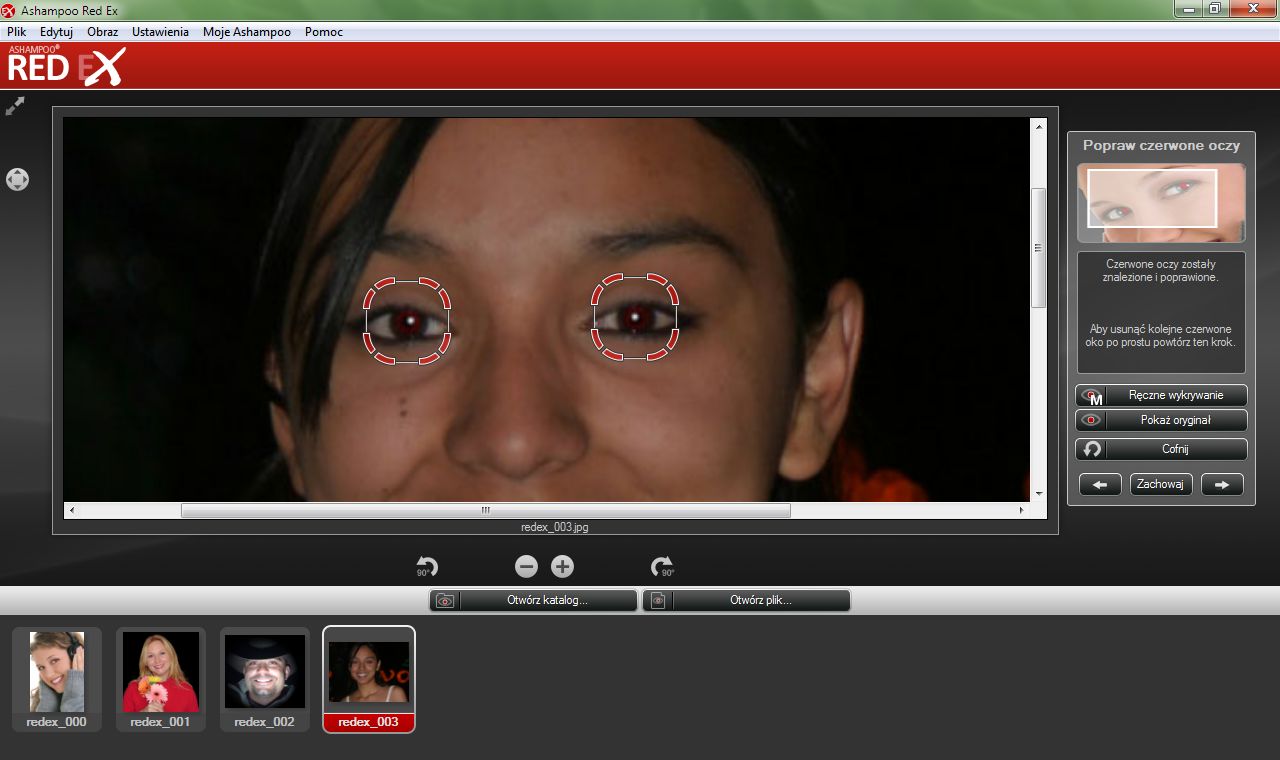The image size is (1280, 760).
Task: Click the vertical scrollbar up arrow
Action: tap(1038, 127)
